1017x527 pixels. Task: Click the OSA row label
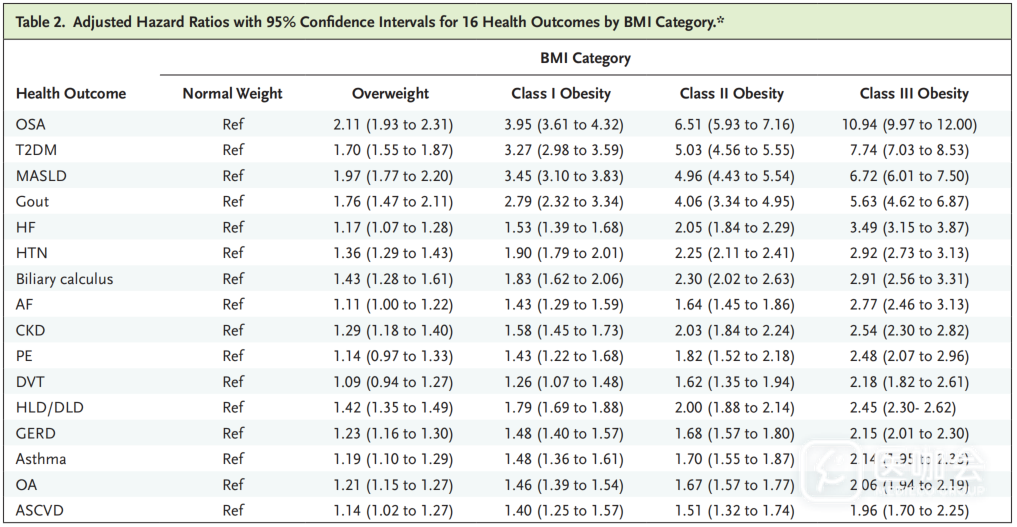click(x=31, y=124)
